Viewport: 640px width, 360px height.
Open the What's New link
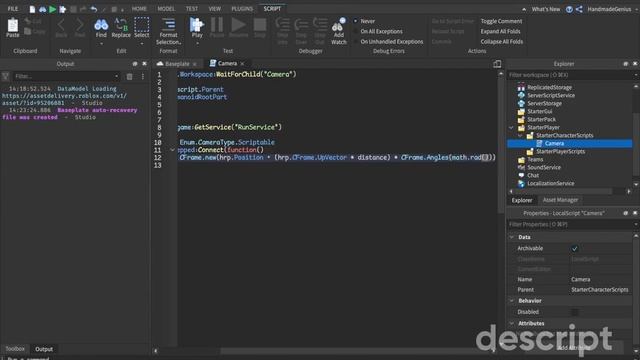(x=546, y=9)
